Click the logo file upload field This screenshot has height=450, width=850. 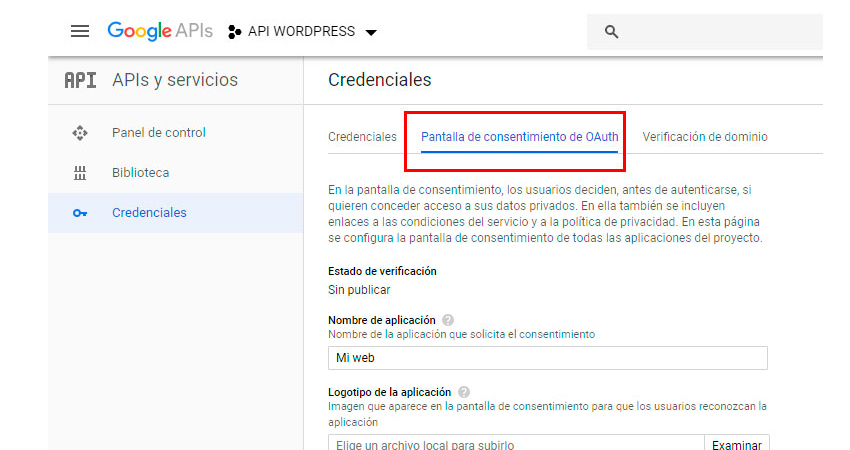(x=516, y=443)
